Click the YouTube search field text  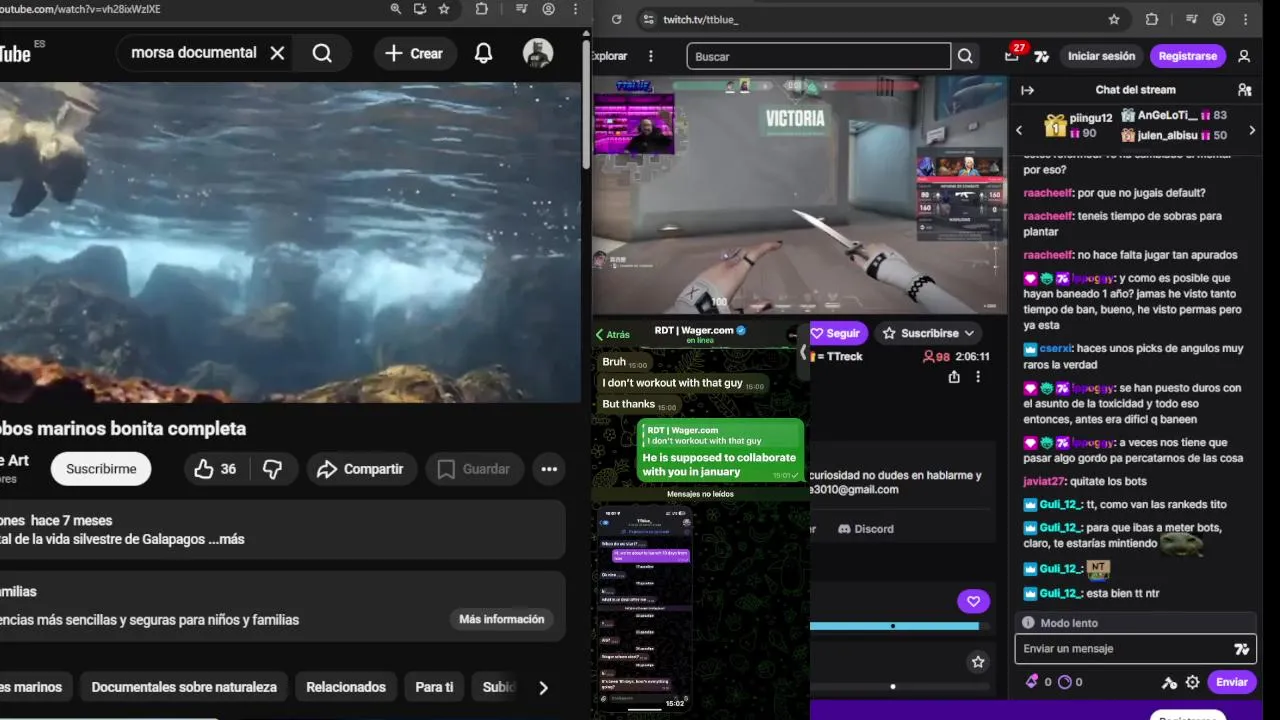coord(194,53)
